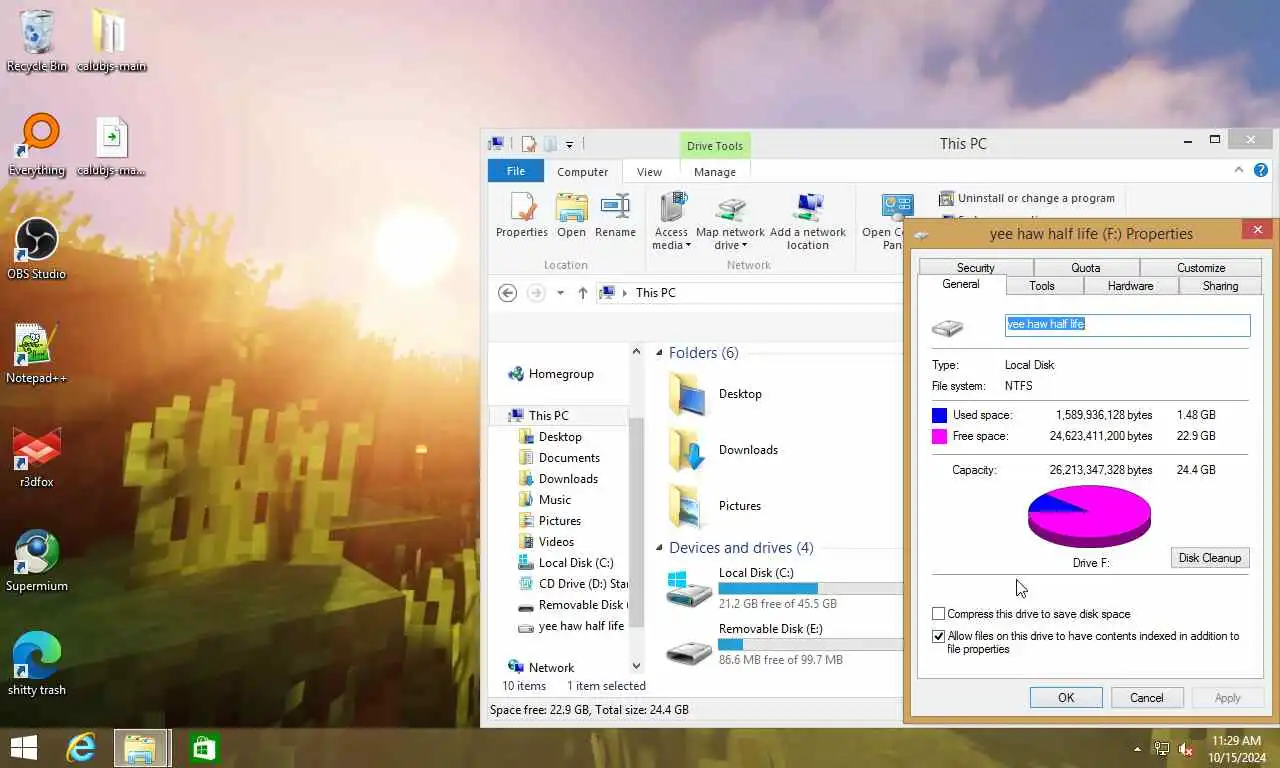Click the Windows Start button
Viewport: 1280px width, 768px height.
click(x=23, y=748)
